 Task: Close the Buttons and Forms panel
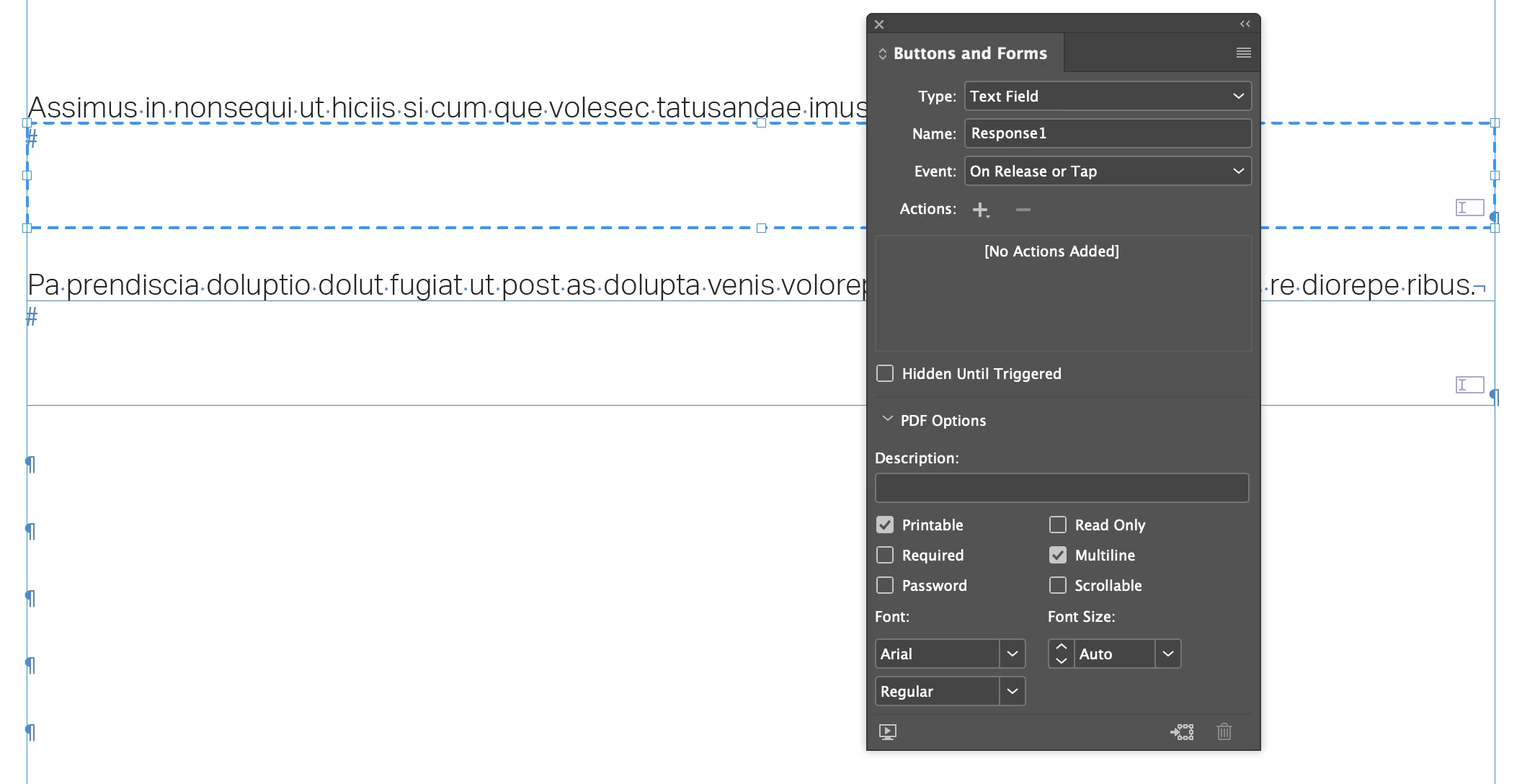(879, 24)
